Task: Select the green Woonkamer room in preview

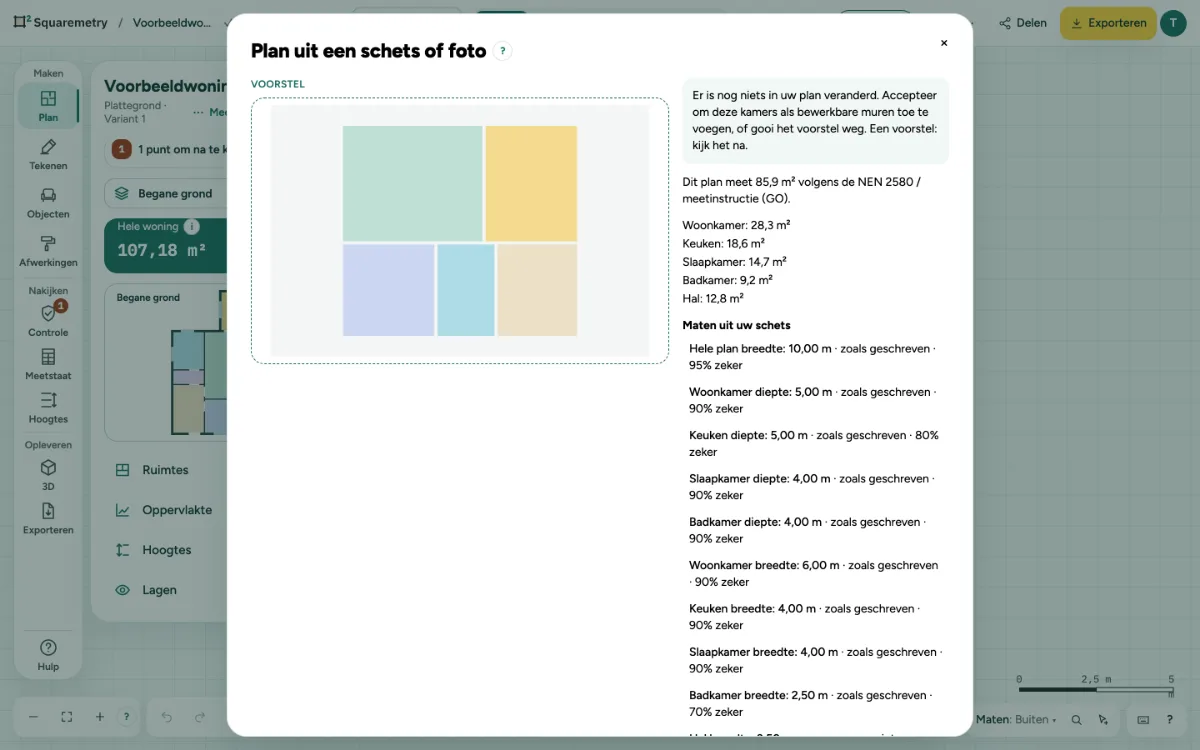Action: (x=412, y=183)
